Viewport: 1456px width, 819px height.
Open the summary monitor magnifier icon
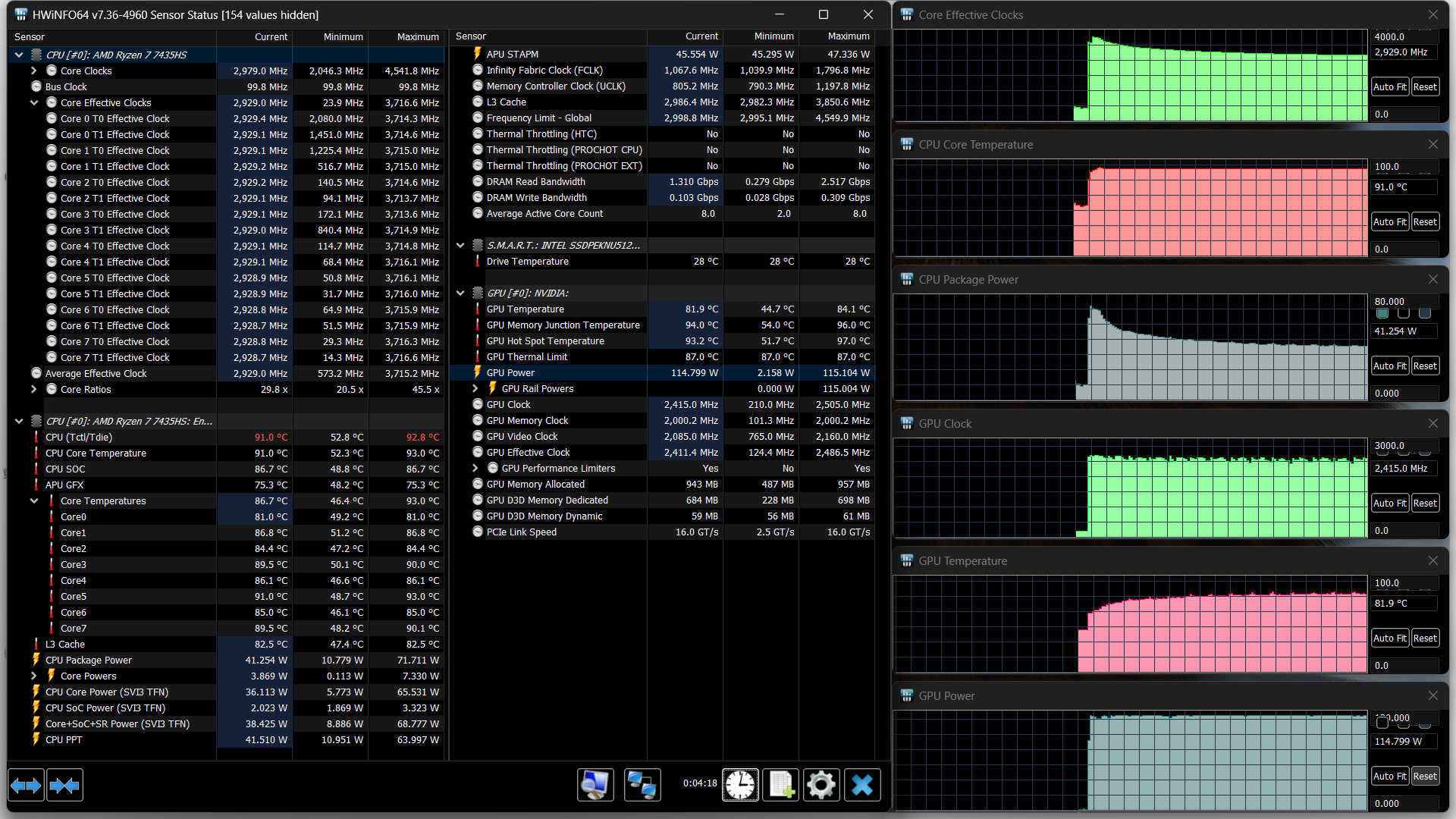tap(595, 785)
